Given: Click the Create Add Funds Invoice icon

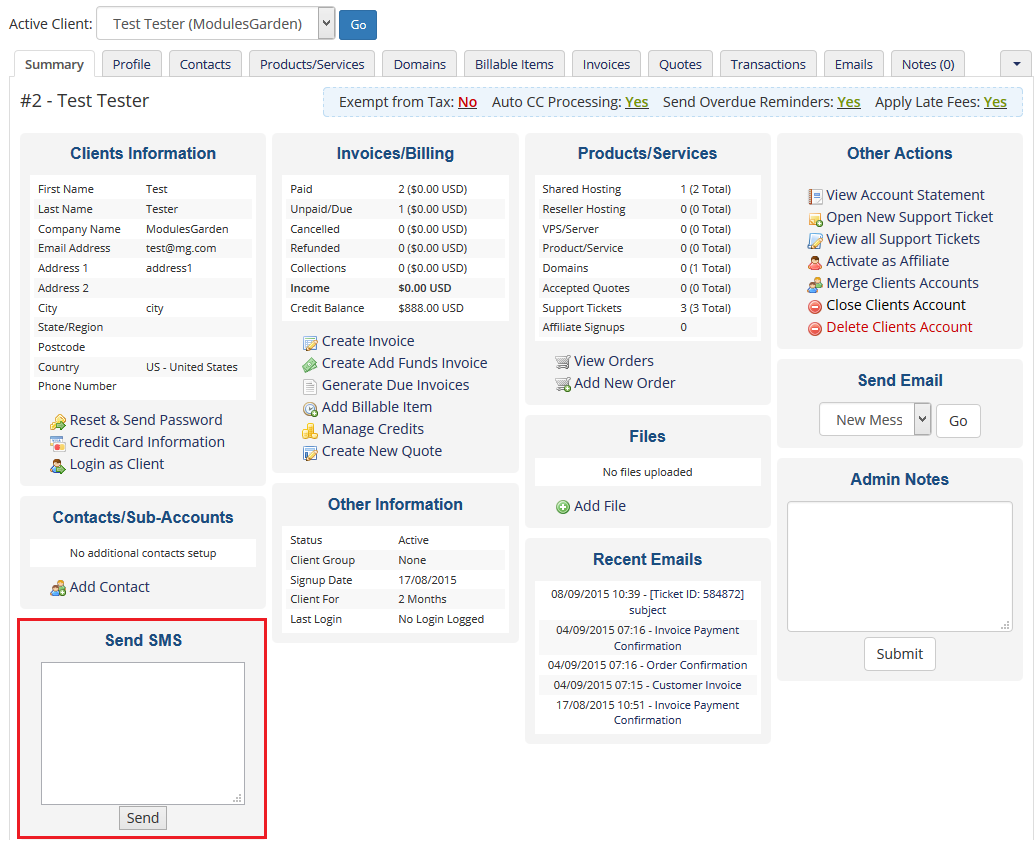Looking at the screenshot, I should click(x=310, y=364).
